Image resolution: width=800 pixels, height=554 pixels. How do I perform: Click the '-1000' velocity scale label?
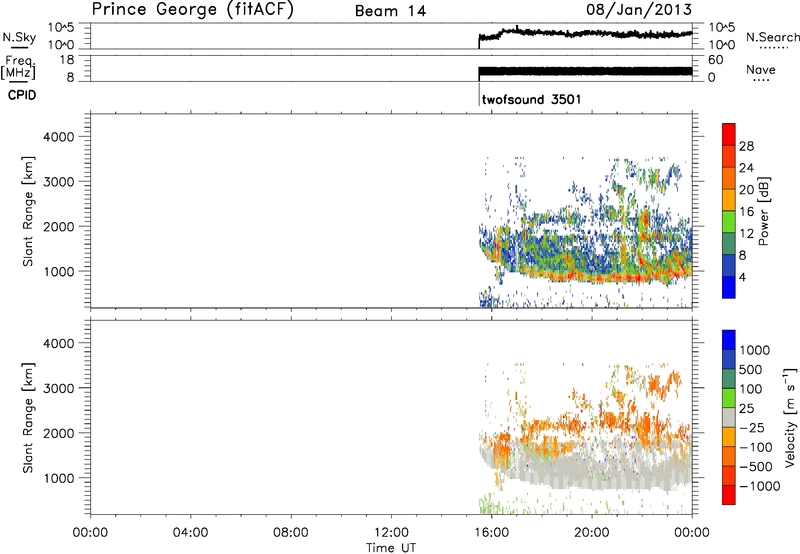(x=759, y=486)
